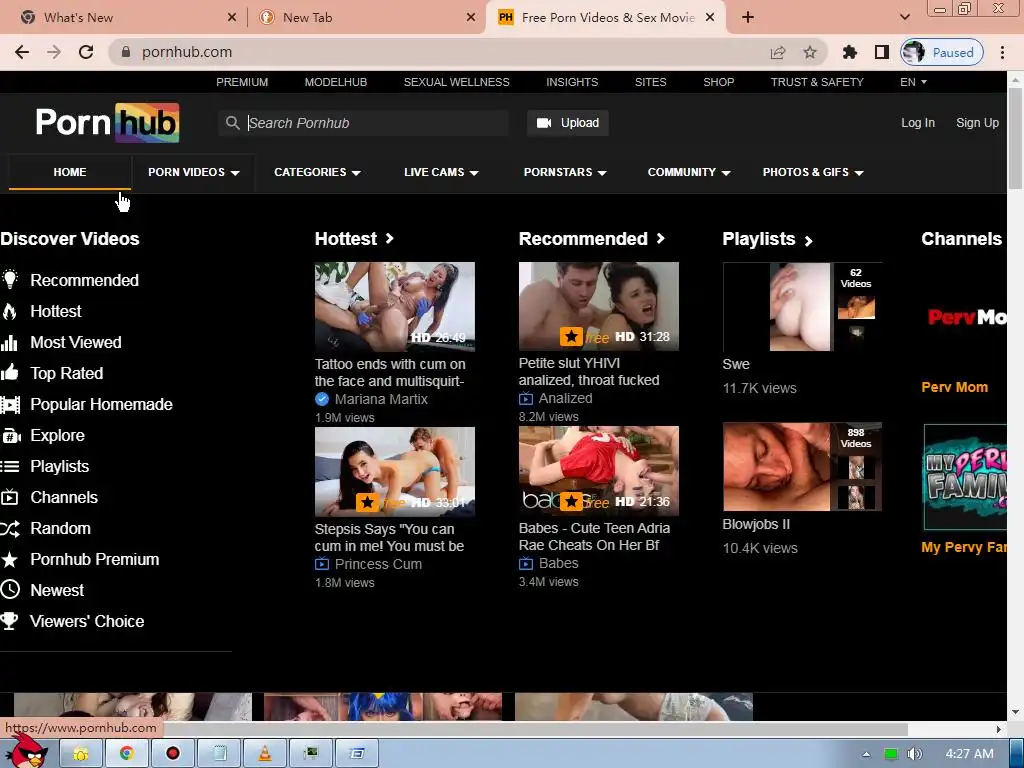Click the Sign Up link
The height and width of the screenshot is (768, 1024).
tap(978, 123)
